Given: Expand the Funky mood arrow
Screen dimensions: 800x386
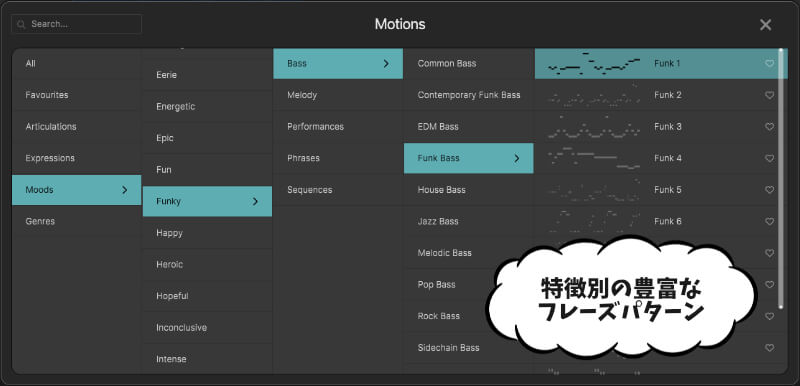Looking at the screenshot, I should click(x=255, y=201).
